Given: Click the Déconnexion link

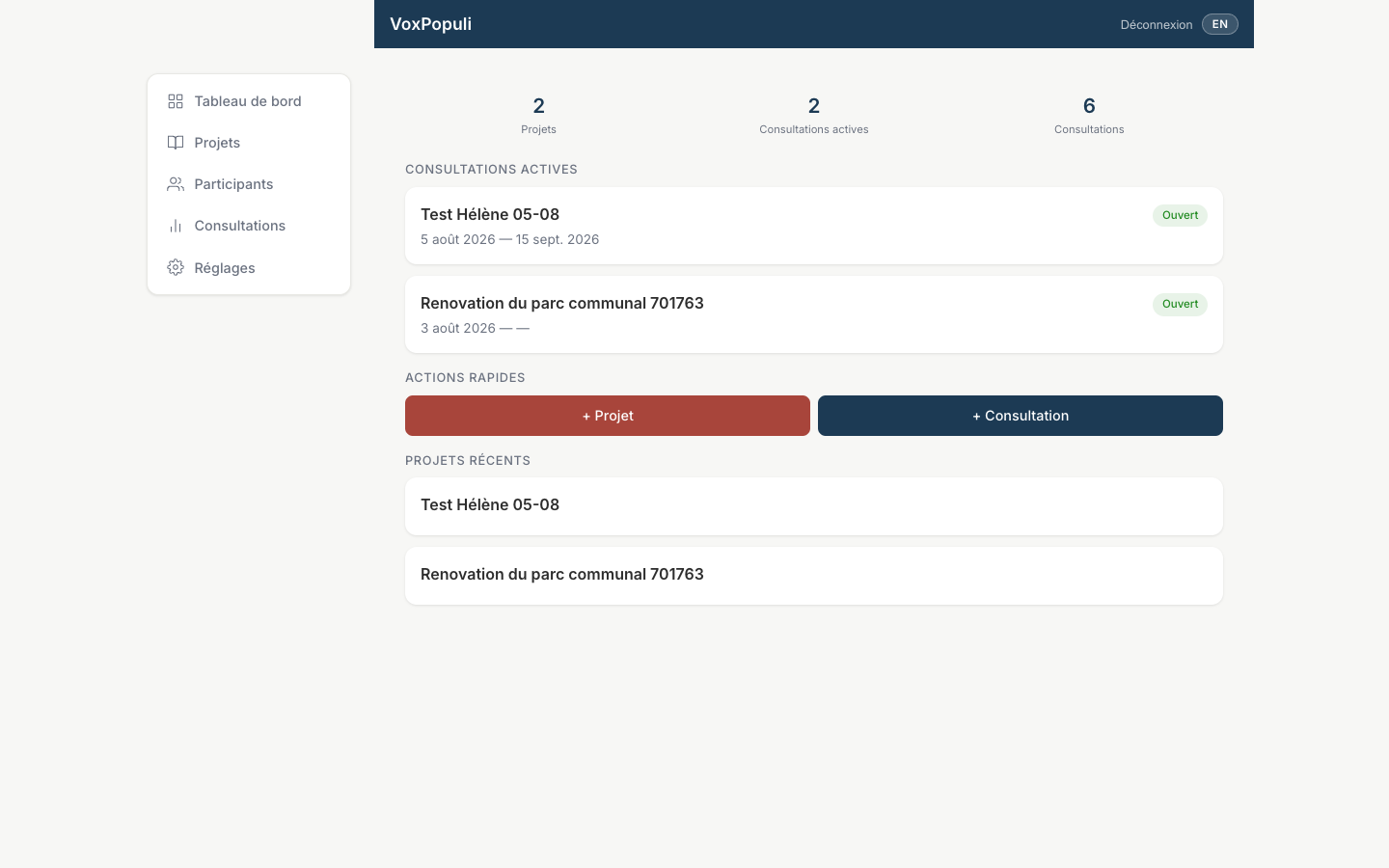Looking at the screenshot, I should [1157, 25].
